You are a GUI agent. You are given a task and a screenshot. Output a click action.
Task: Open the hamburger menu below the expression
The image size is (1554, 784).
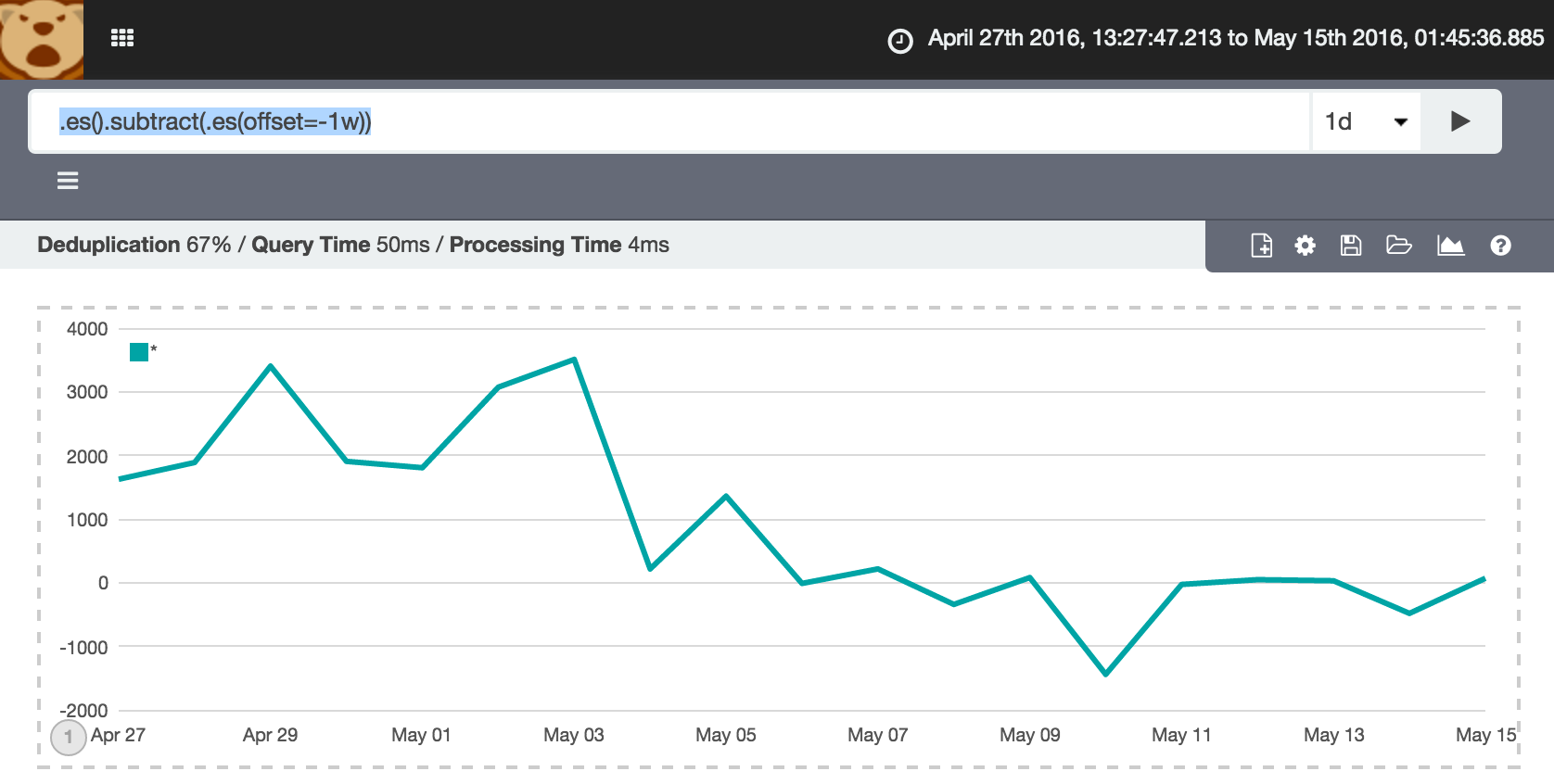68,181
